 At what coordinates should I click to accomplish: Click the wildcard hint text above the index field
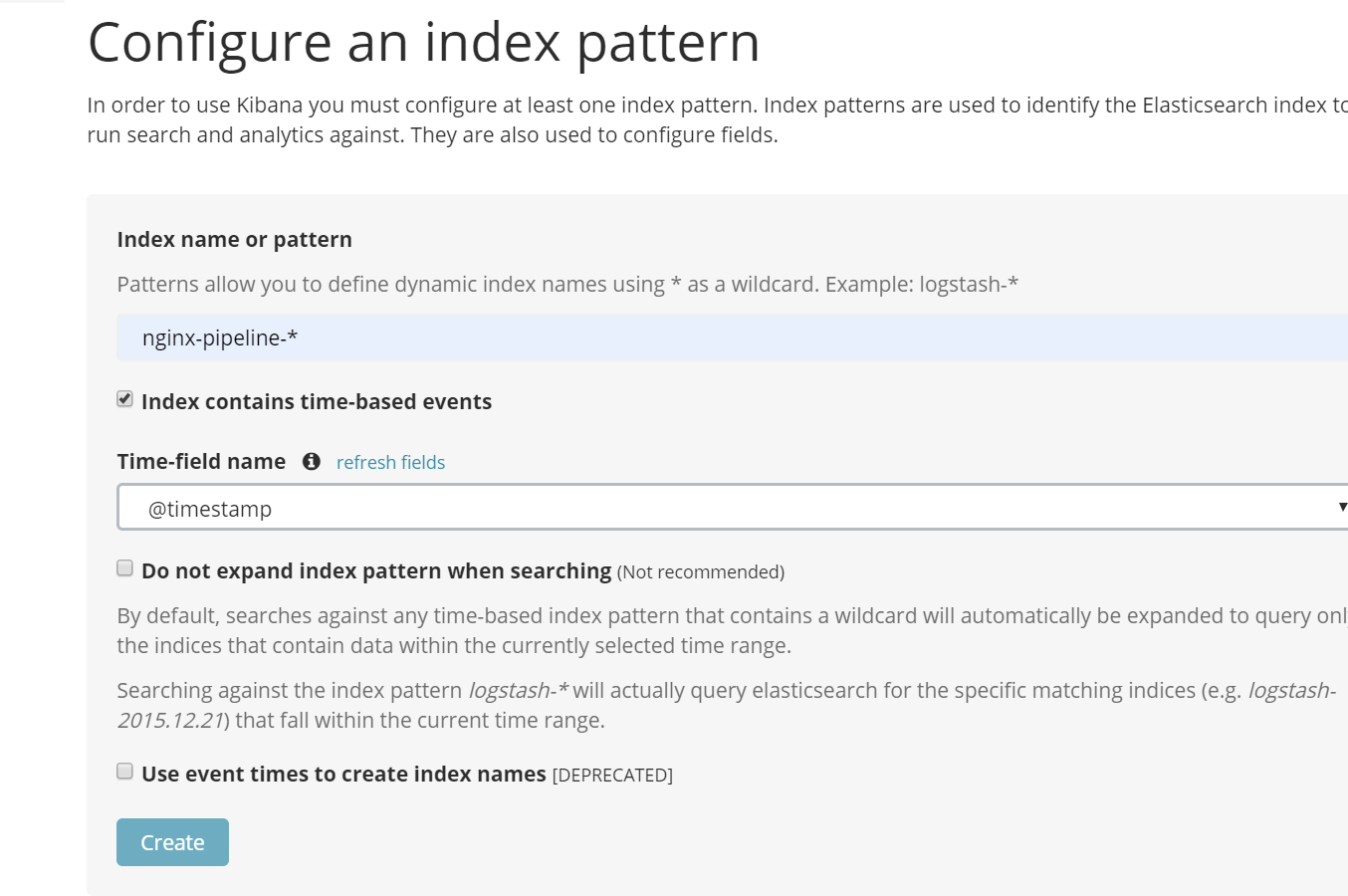coord(567,285)
